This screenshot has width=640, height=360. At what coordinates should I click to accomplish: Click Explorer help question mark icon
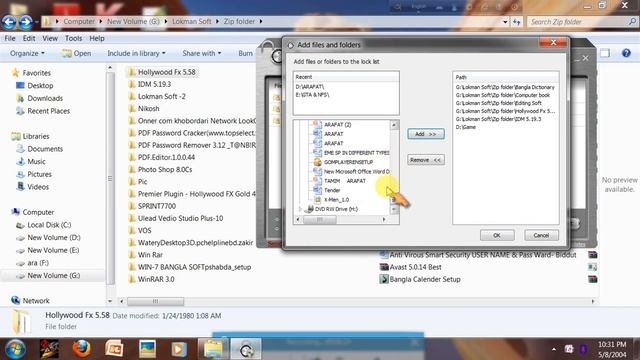click(x=627, y=53)
